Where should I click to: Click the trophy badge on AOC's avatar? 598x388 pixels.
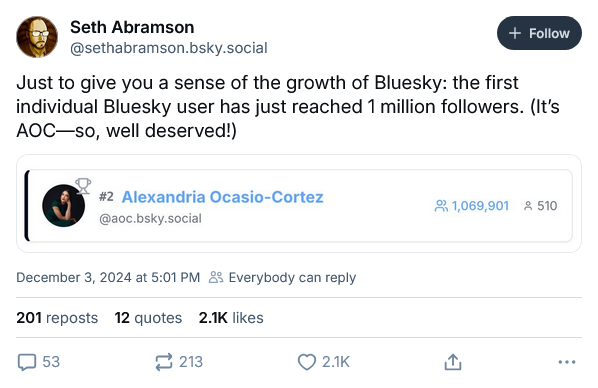point(83,186)
